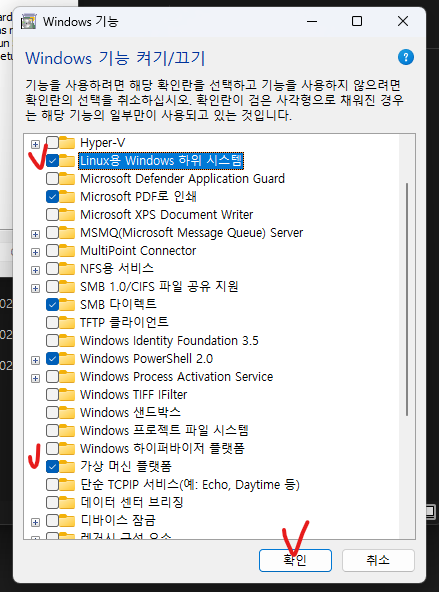Select SMB 1.0/CIFS 파일 공유 지원 label
The height and width of the screenshot is (592, 439).
pyautogui.click(x=159, y=287)
